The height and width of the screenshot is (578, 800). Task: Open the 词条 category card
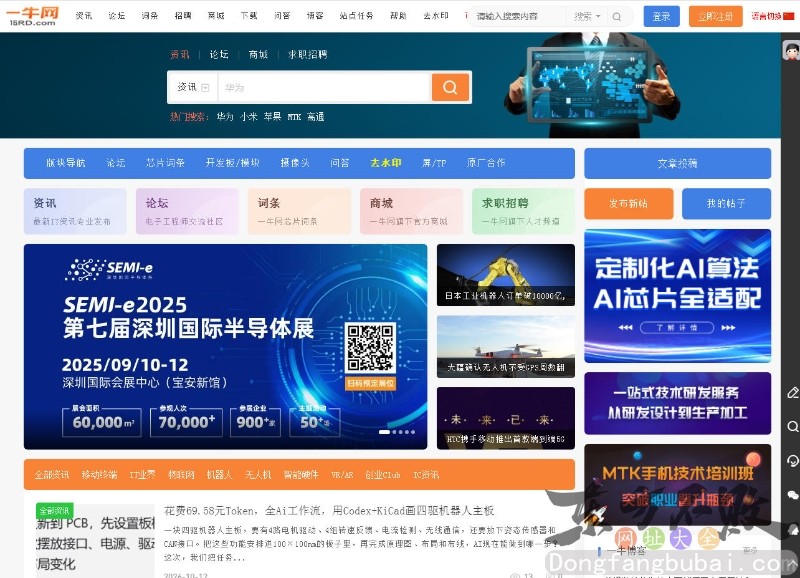tap(299, 211)
